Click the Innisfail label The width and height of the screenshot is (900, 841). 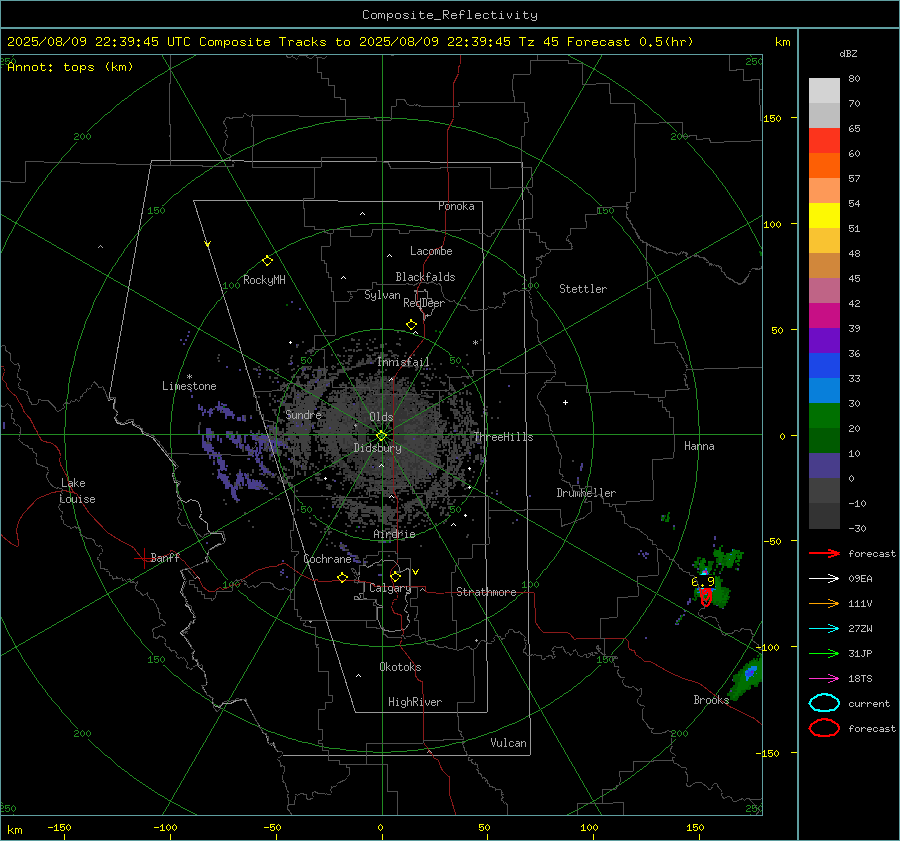pyautogui.click(x=403, y=362)
